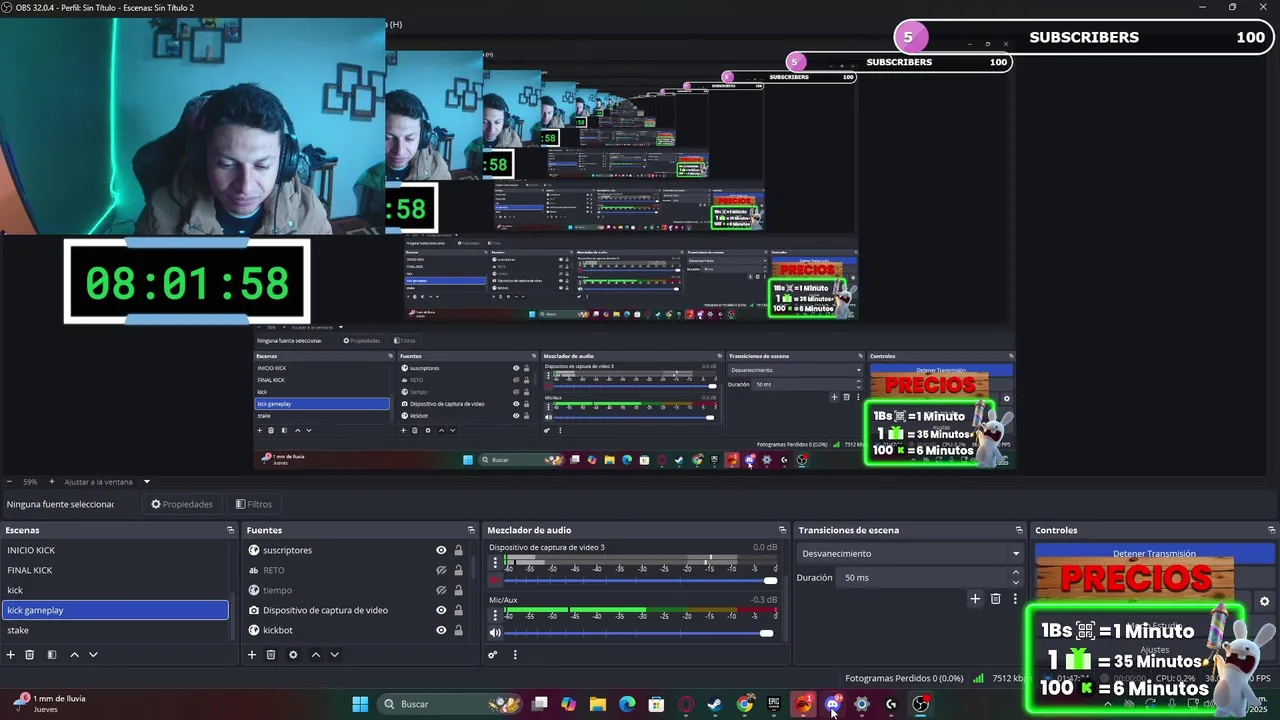Undock the Escenas panel
1280x720 pixels.
(x=230, y=530)
